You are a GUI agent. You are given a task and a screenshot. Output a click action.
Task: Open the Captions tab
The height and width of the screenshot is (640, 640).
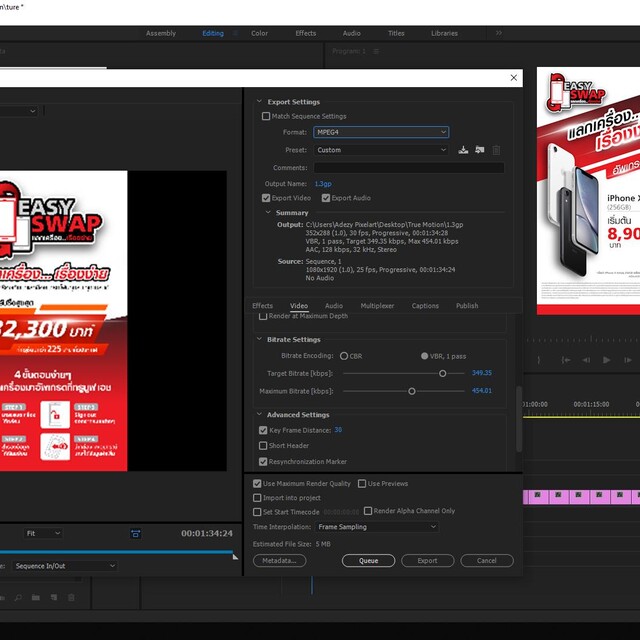[425, 306]
